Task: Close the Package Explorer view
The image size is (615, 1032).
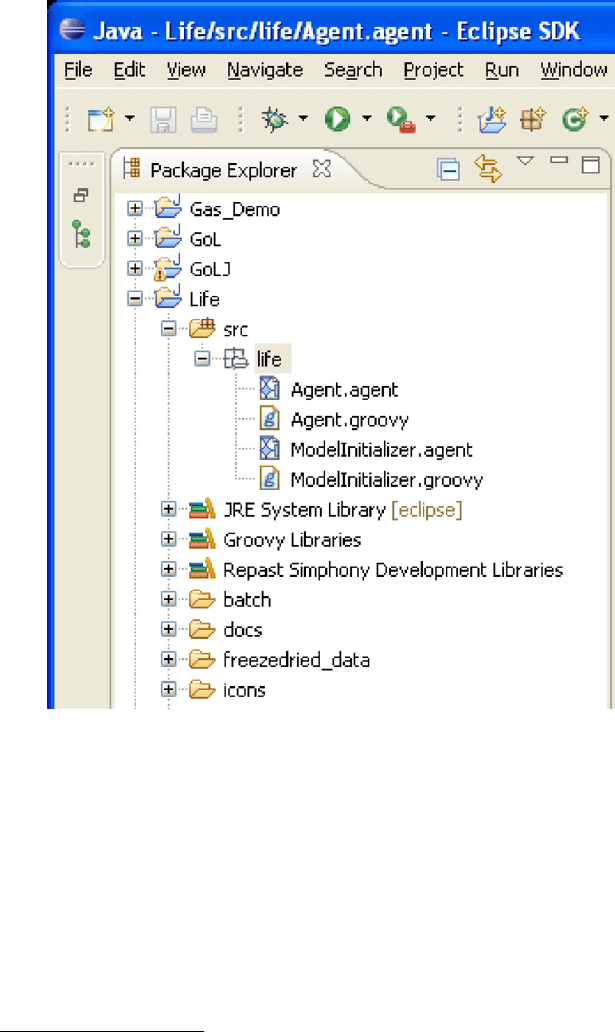Action: click(x=321, y=169)
